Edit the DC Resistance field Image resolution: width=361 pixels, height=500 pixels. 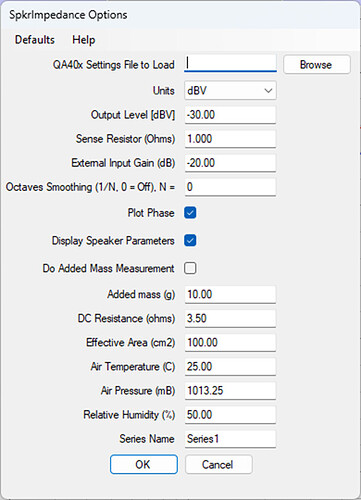pyautogui.click(x=230, y=318)
